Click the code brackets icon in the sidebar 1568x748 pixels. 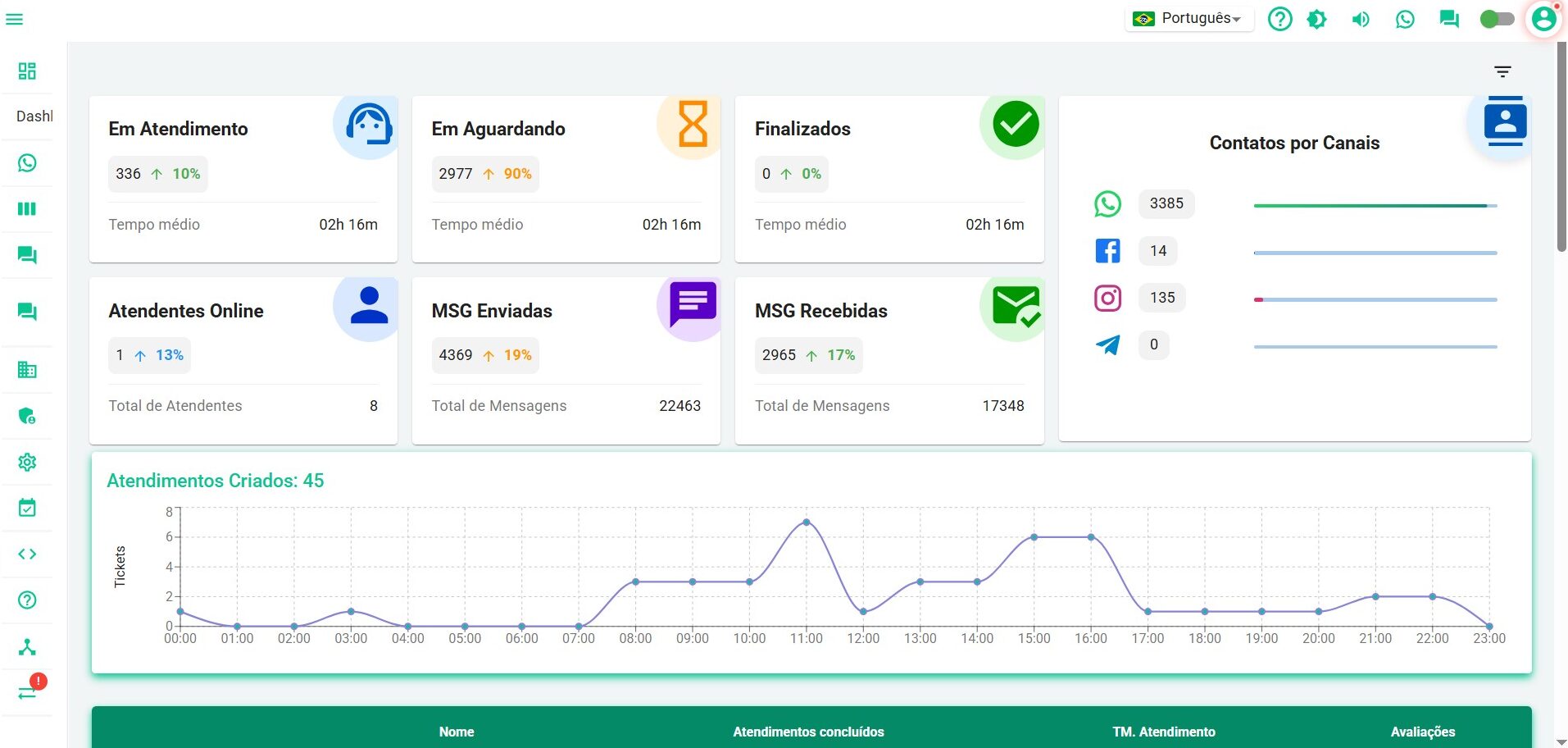click(27, 554)
